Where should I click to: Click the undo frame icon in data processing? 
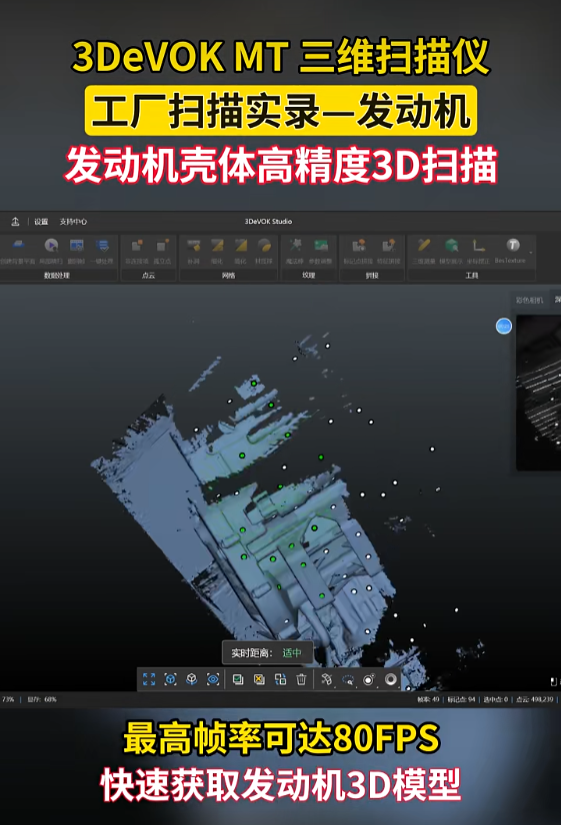click(77, 246)
